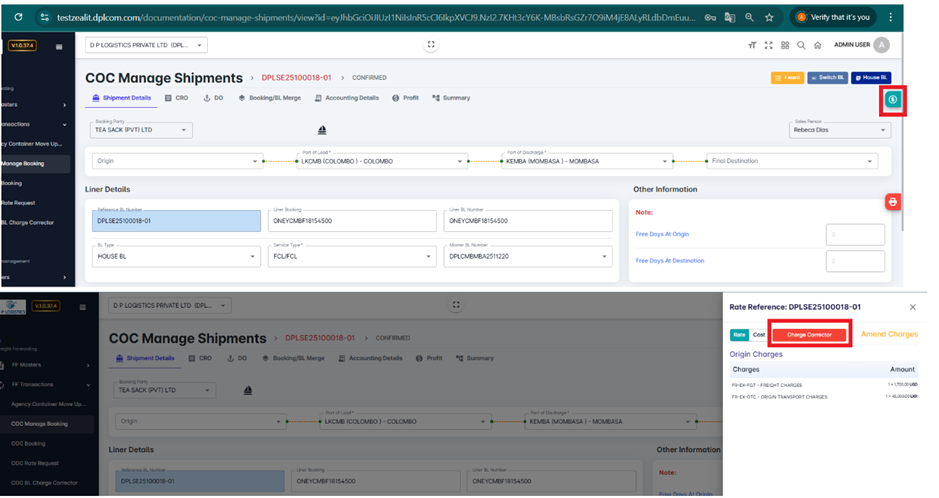Select the Rate toggle in Rate Reference panel
Image resolution: width=939 pixels, height=498 pixels.
(x=739, y=335)
